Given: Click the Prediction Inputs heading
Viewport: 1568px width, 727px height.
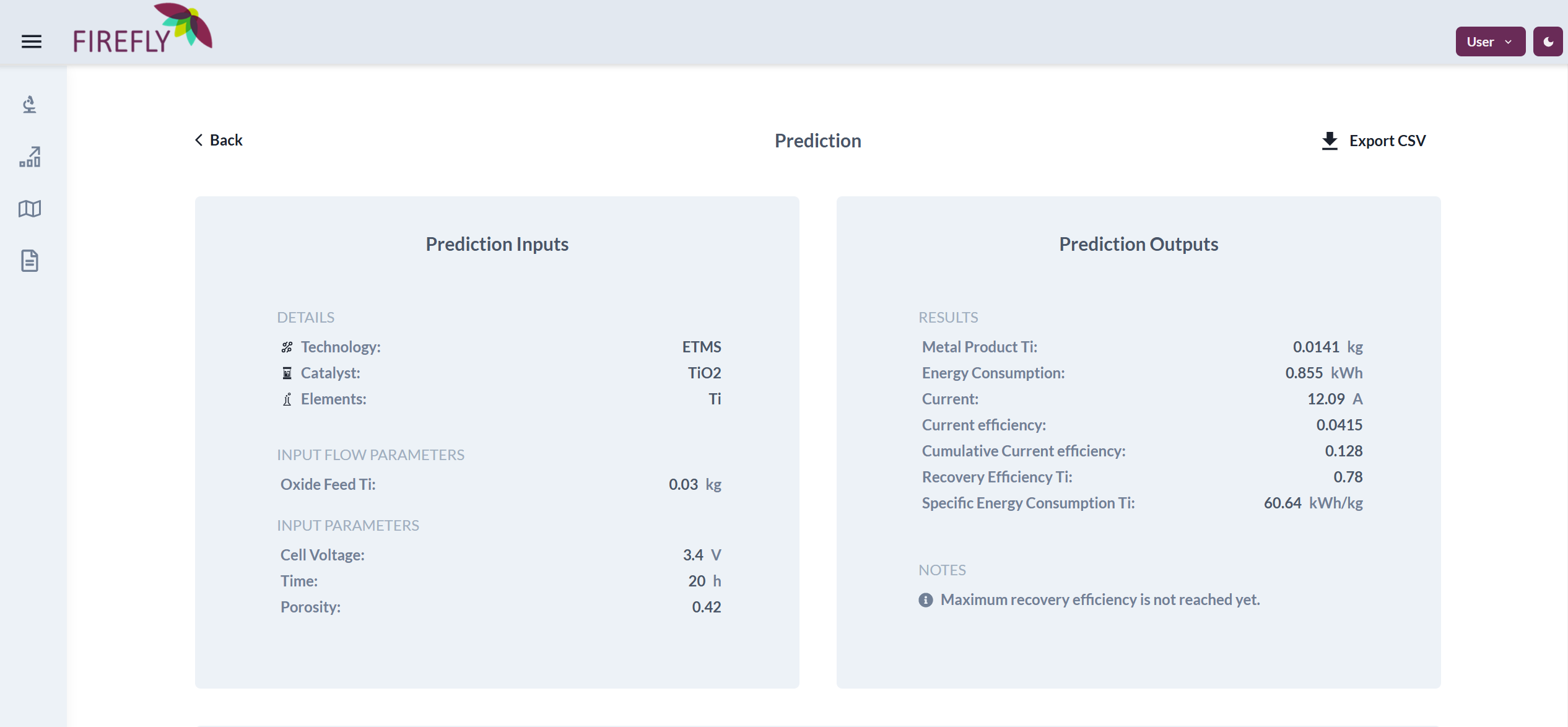Looking at the screenshot, I should [x=497, y=243].
